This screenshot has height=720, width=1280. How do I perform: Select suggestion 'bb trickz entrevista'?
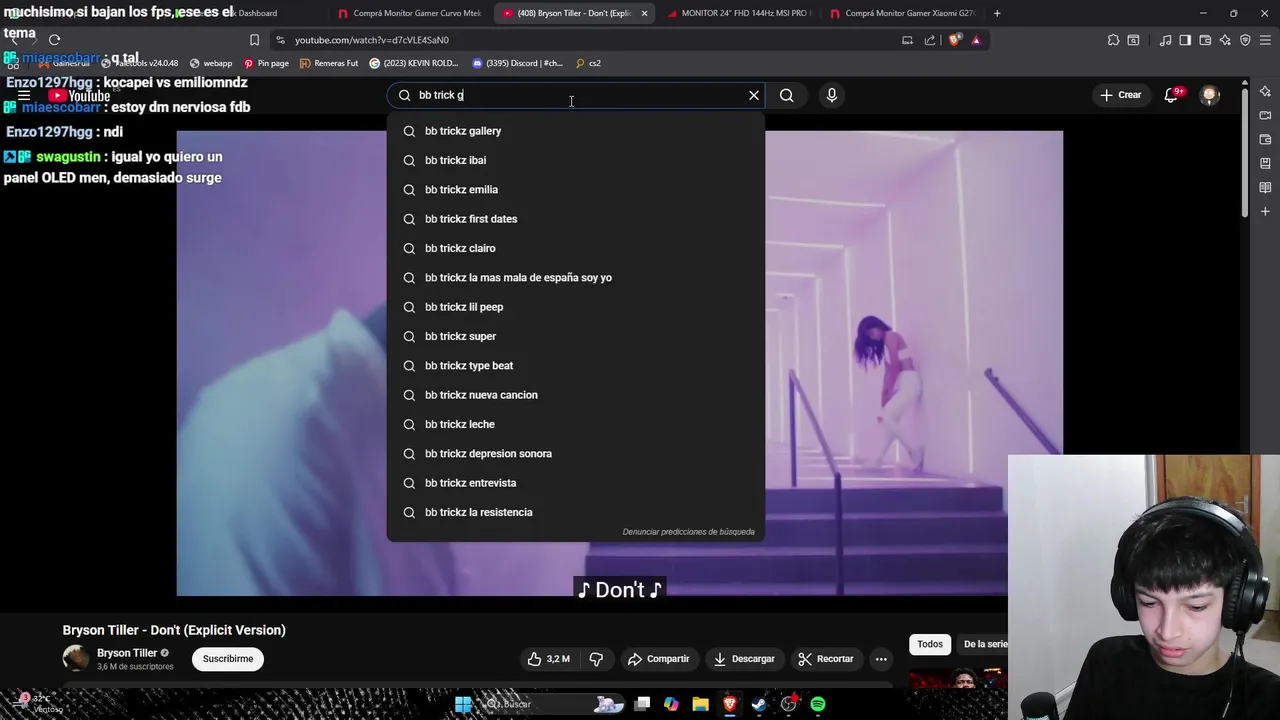point(575,483)
